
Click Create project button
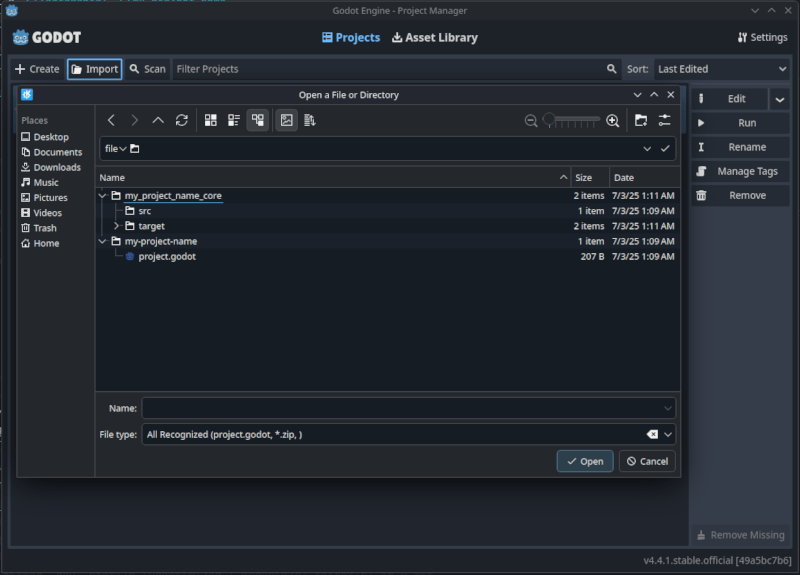pos(37,69)
